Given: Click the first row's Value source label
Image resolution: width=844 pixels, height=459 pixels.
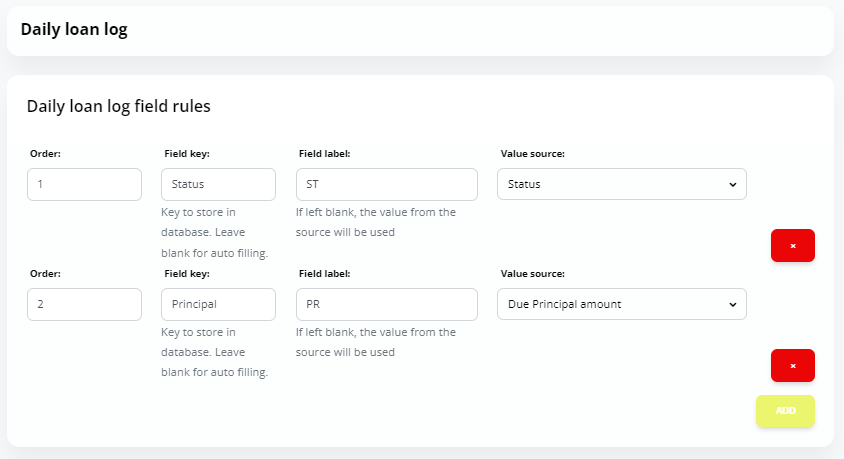Looking at the screenshot, I should [x=532, y=154].
